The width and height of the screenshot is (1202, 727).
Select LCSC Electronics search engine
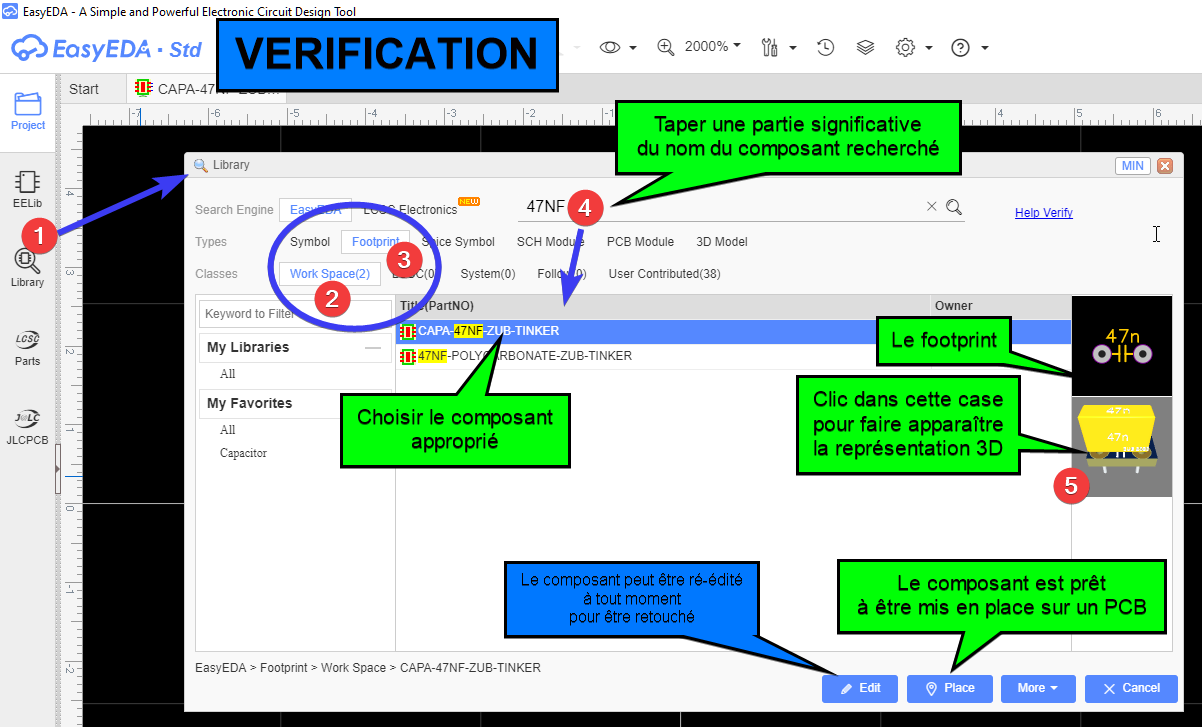pos(410,210)
